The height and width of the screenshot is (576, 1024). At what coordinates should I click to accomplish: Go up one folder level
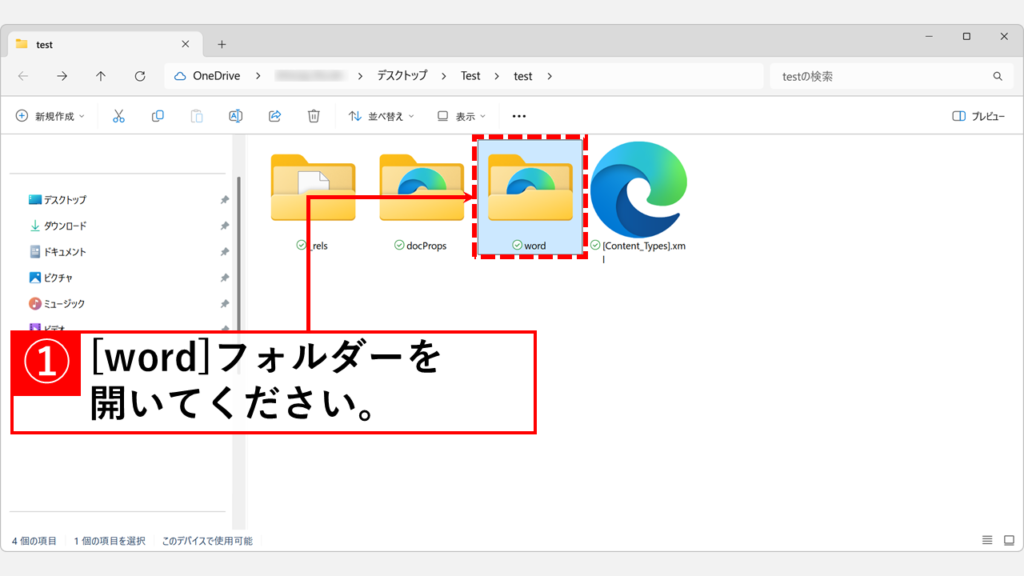[x=101, y=76]
